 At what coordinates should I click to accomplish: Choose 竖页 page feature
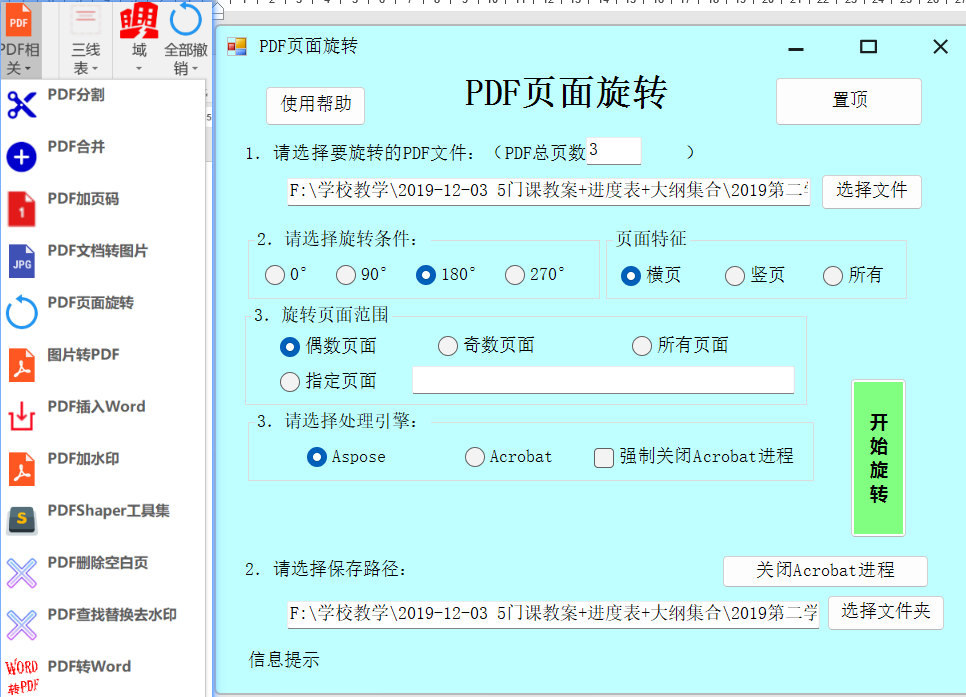pyautogui.click(x=755, y=275)
